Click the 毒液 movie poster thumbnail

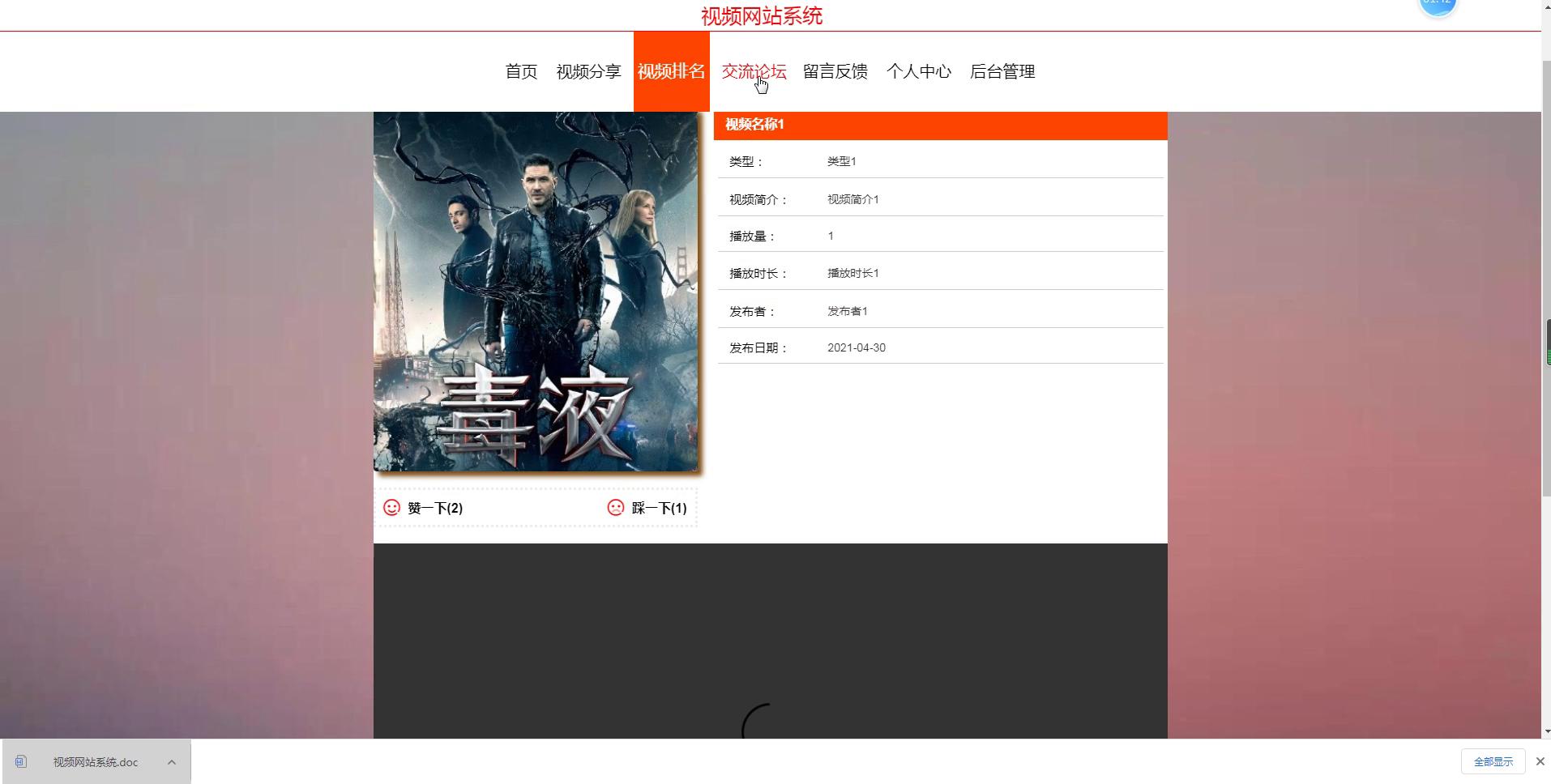point(535,292)
